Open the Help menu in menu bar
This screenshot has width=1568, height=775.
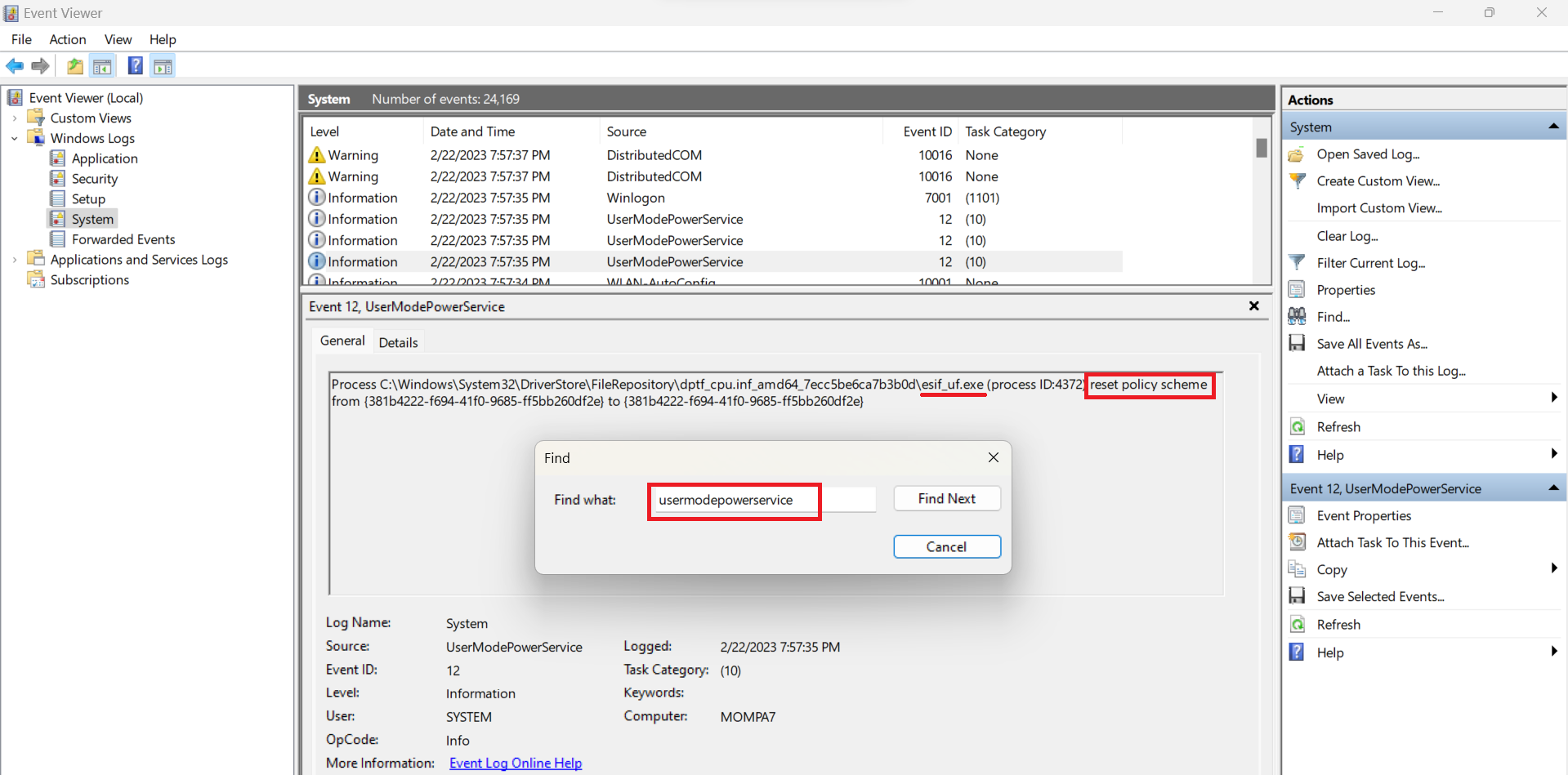pos(163,39)
